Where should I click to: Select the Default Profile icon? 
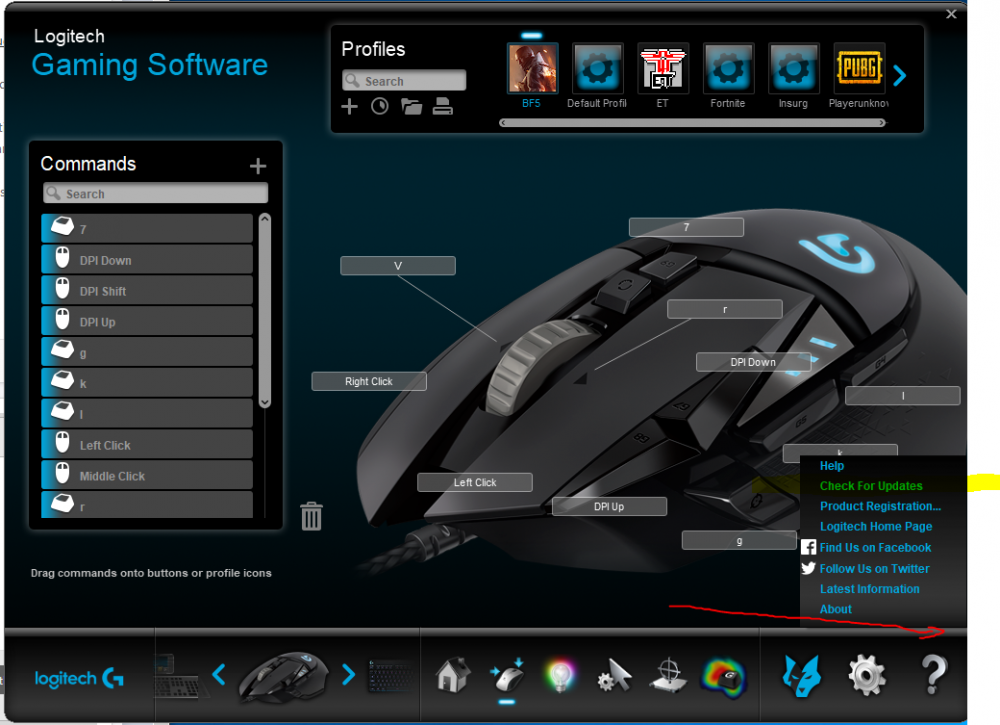click(598, 68)
